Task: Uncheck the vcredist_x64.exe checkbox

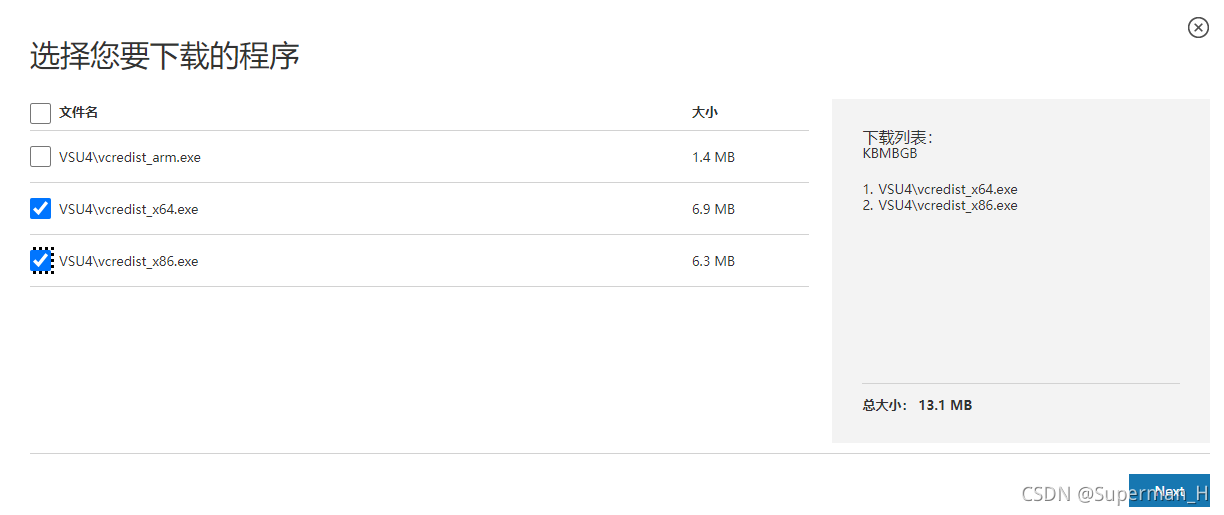Action: 40,209
